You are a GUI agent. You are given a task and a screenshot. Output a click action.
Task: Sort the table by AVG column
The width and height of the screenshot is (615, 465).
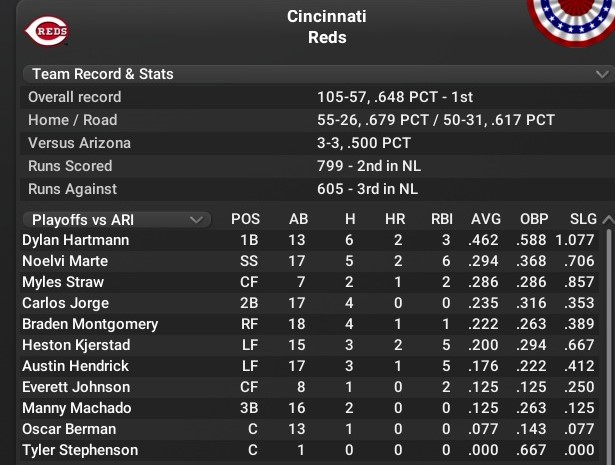[485, 219]
